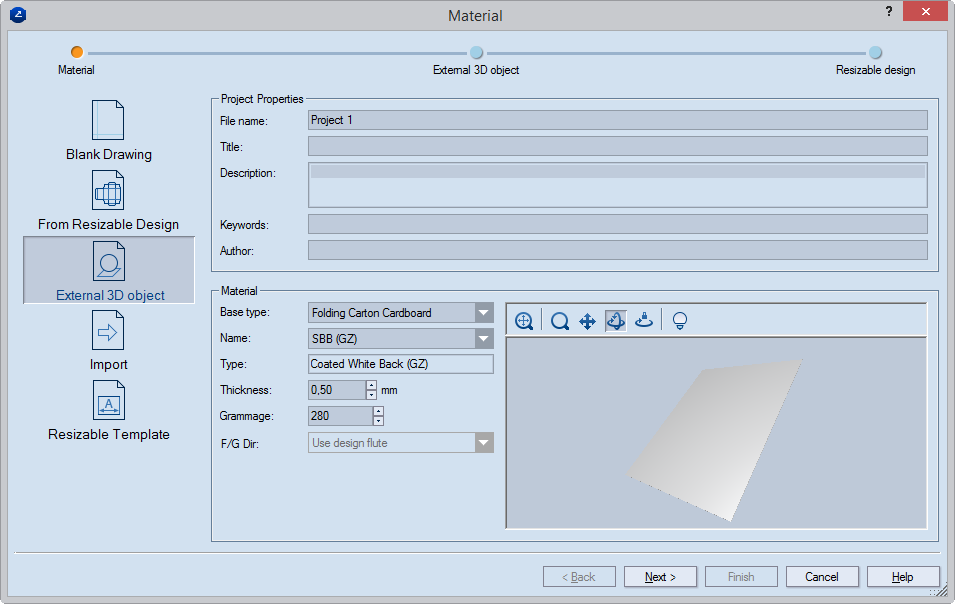Open the Base type dropdown
955x604 pixels.
(484, 313)
